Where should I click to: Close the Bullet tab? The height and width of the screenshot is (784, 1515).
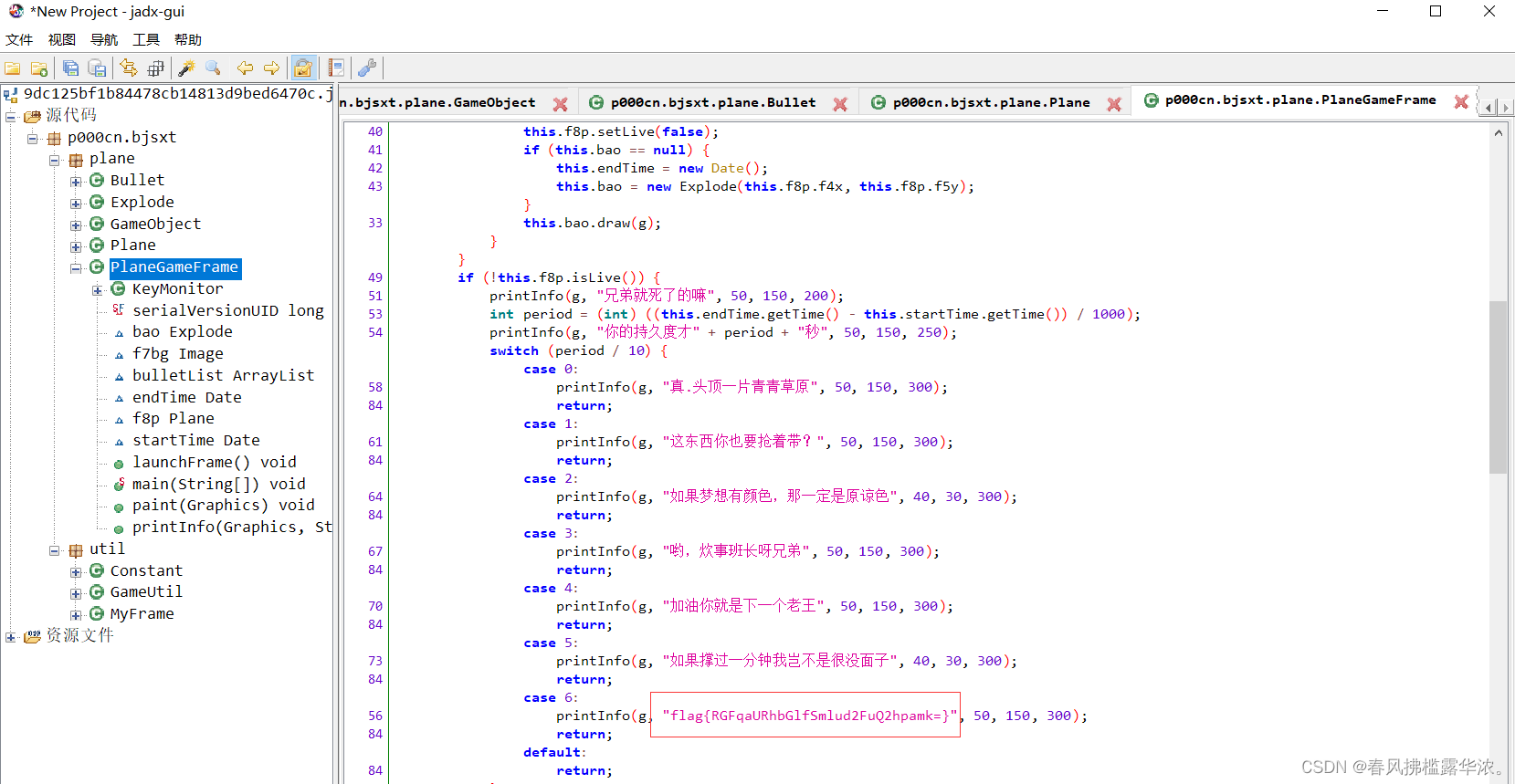pos(840,104)
